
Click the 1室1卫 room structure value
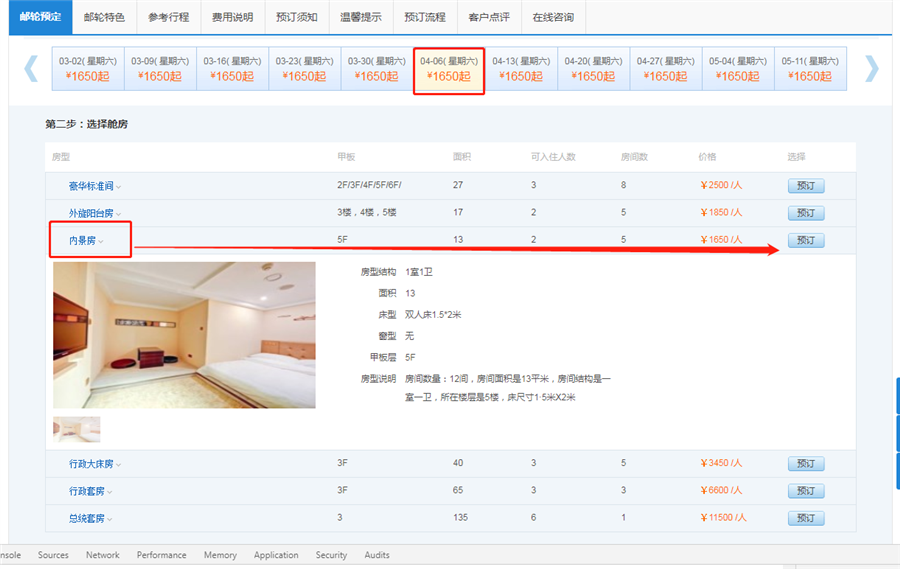click(x=419, y=272)
